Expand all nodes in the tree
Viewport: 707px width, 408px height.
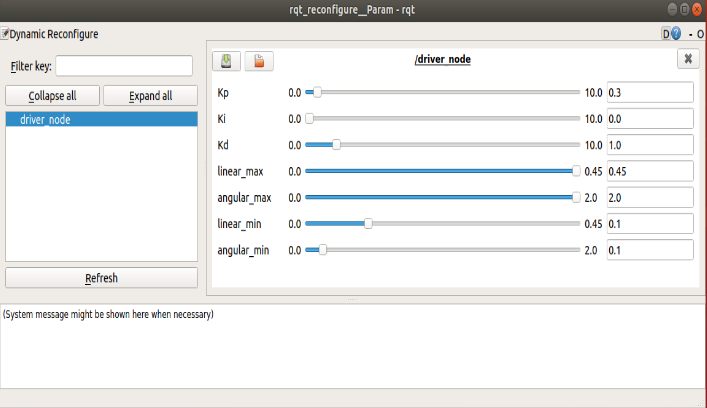coord(151,96)
